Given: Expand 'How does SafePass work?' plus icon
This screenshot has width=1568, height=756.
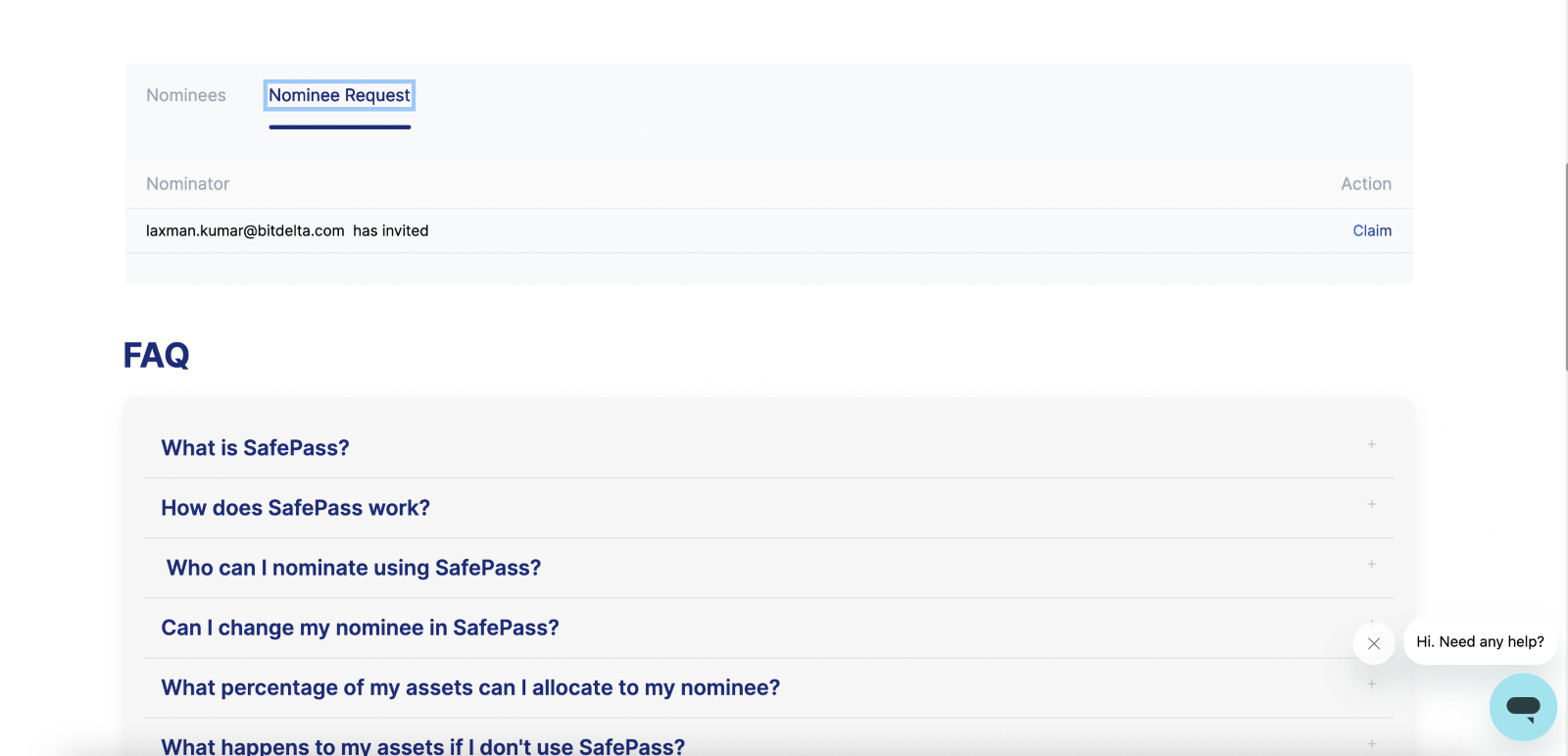Looking at the screenshot, I should (x=1372, y=504).
